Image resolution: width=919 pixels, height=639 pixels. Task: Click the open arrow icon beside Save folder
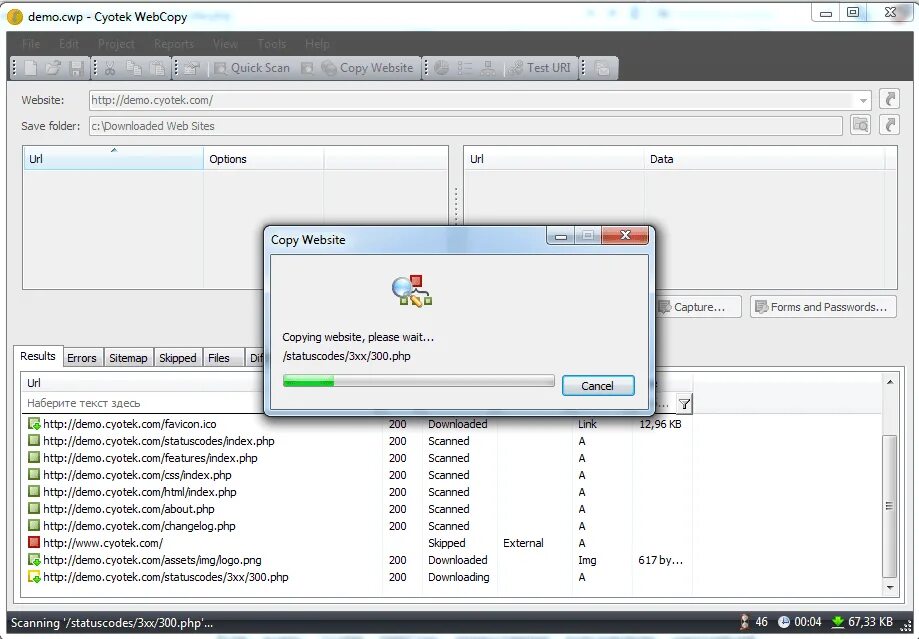coord(889,125)
